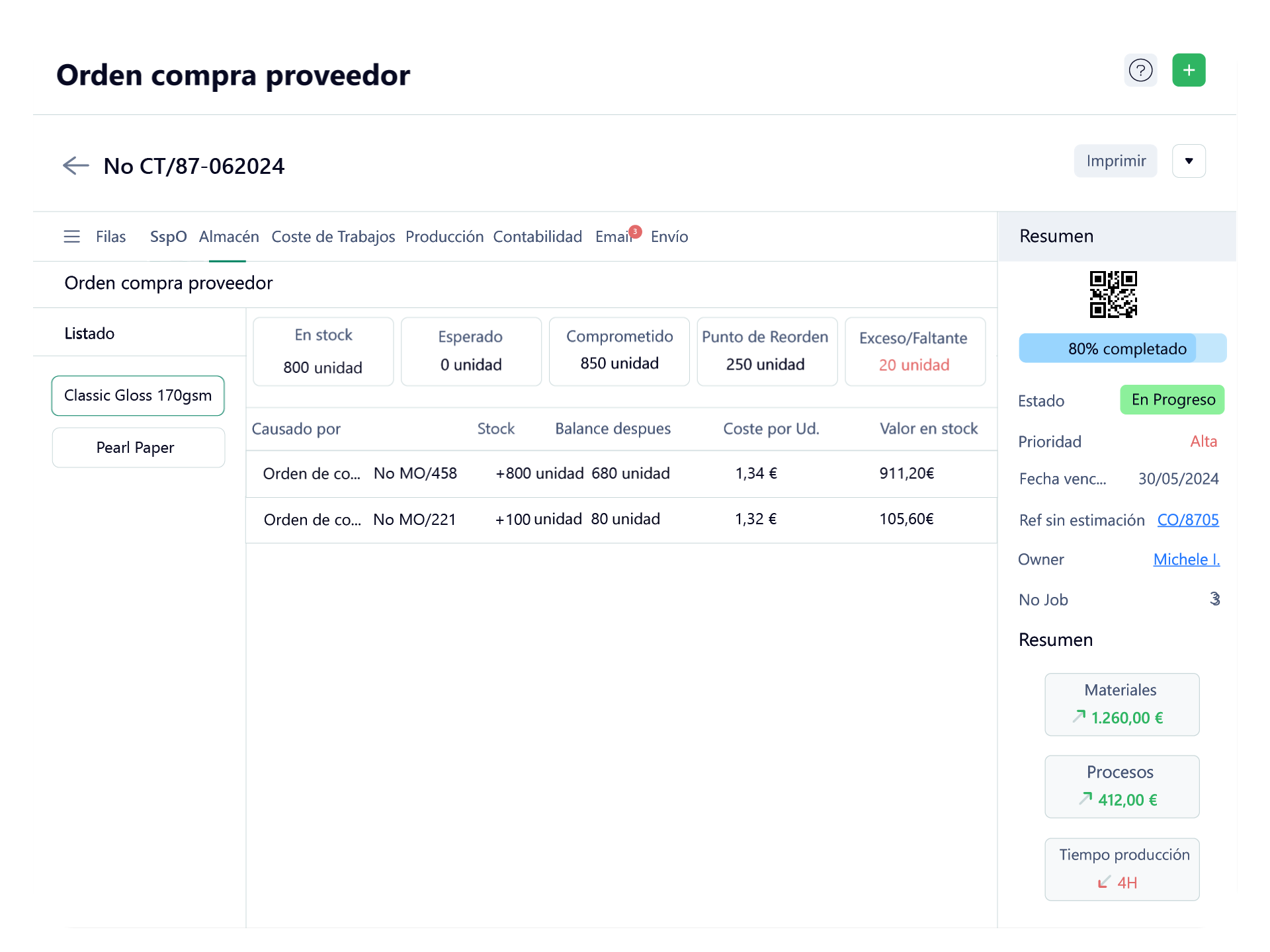Viewport: 1270px width, 952px height.
Task: Click the QR code image
Action: click(x=1113, y=294)
